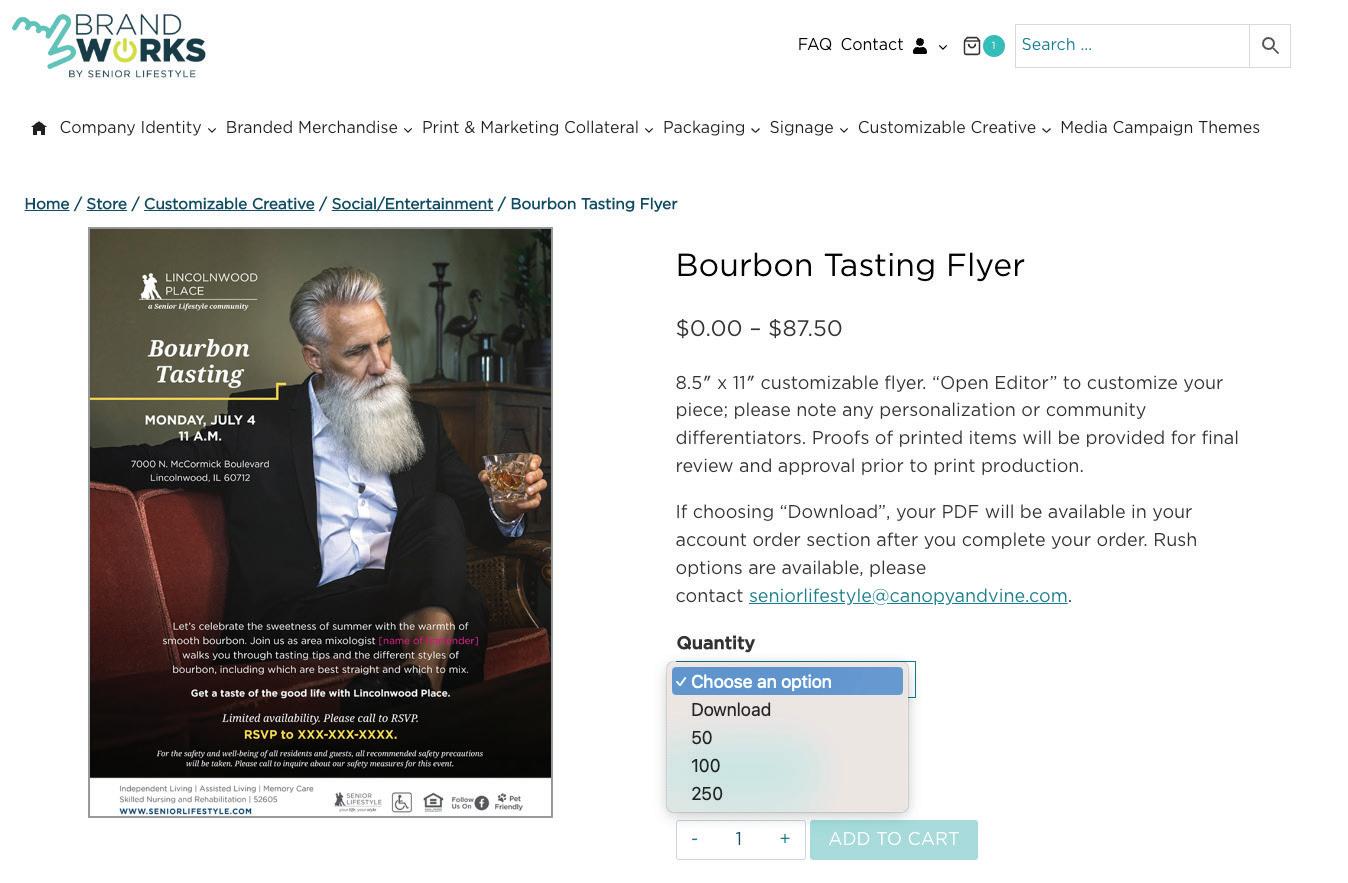The width and height of the screenshot is (1348, 883).
Task: Click Social/Entertainment breadcrumb link
Action: [412, 204]
